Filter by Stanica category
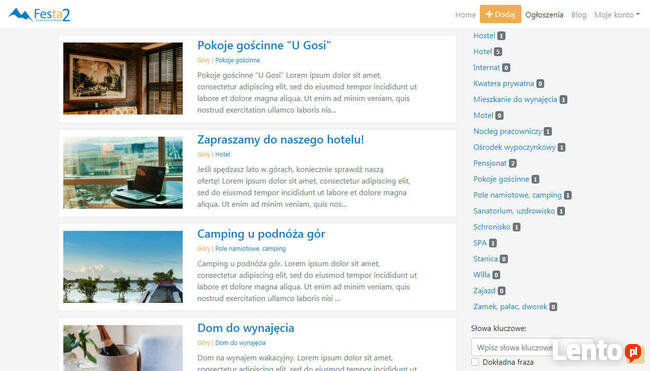The width and height of the screenshot is (650, 371). [x=485, y=259]
